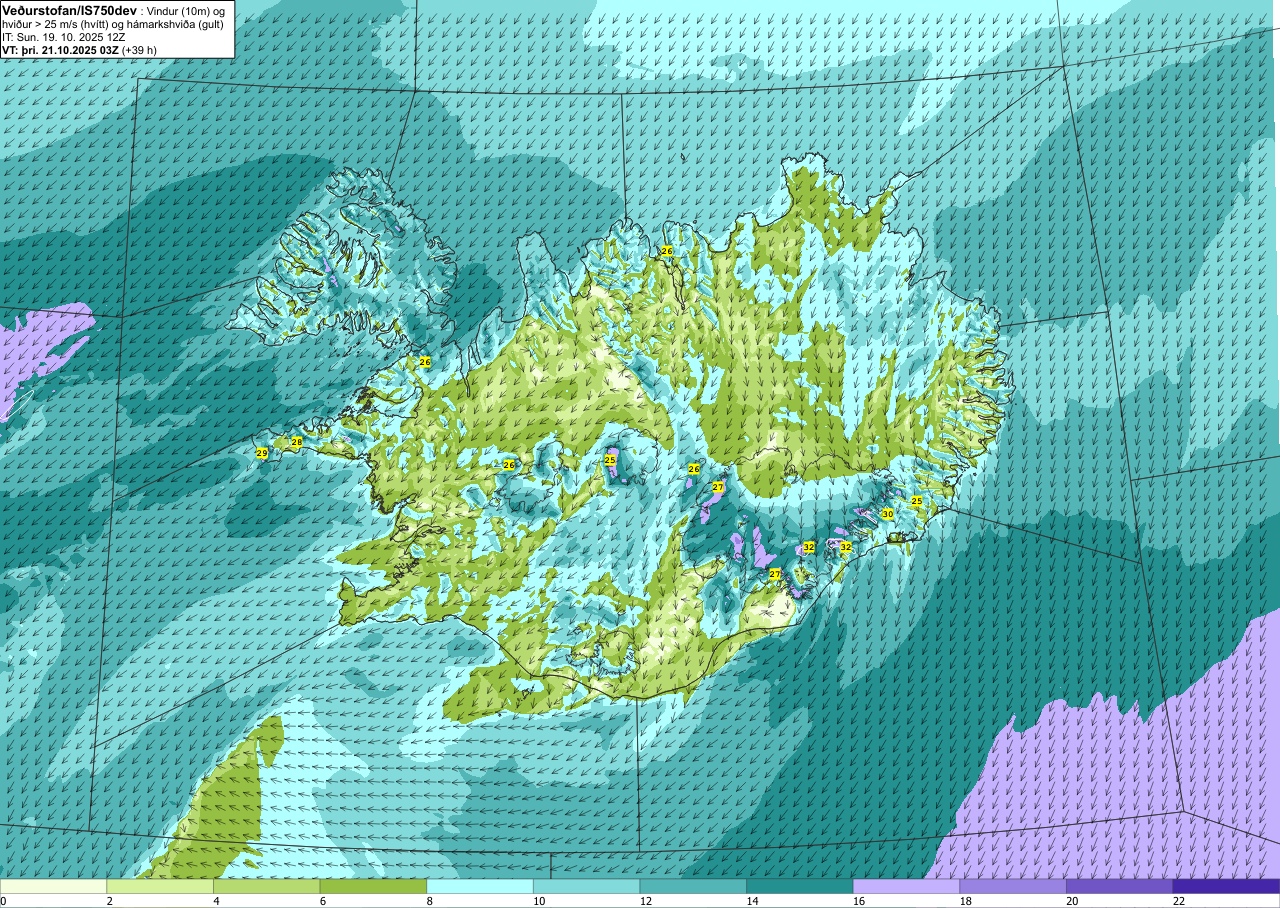1280x908 pixels.
Task: Click the legend scale number "14"
Action: coord(752,901)
